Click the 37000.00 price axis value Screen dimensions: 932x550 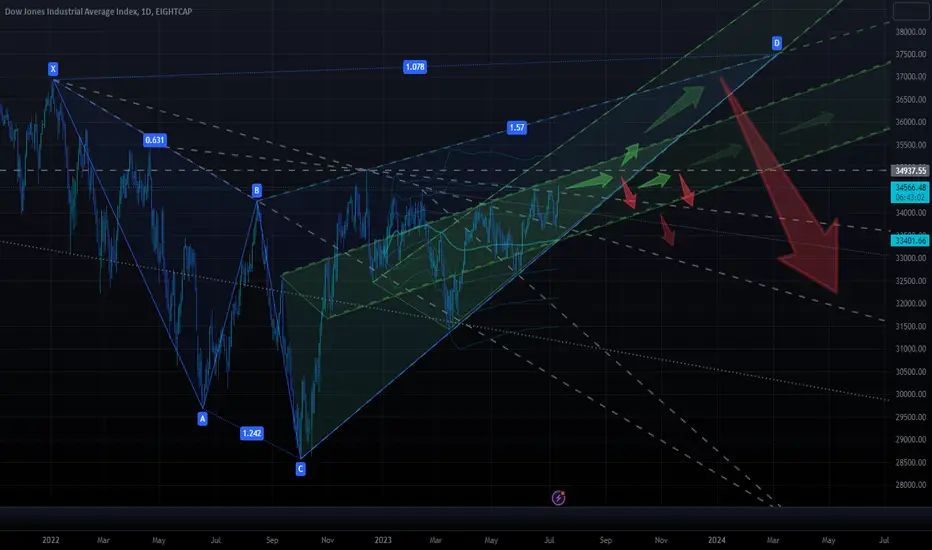911,77
